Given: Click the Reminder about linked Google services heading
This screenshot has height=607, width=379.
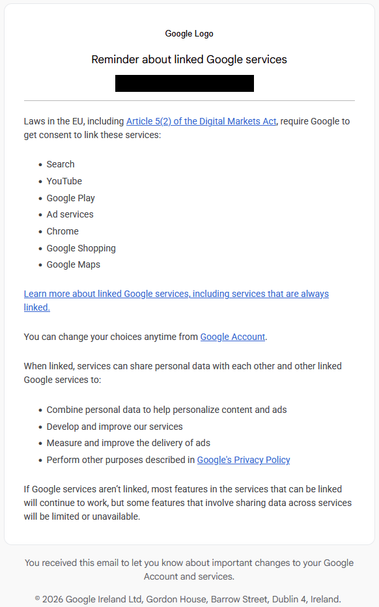Looking at the screenshot, I should pos(189,59).
